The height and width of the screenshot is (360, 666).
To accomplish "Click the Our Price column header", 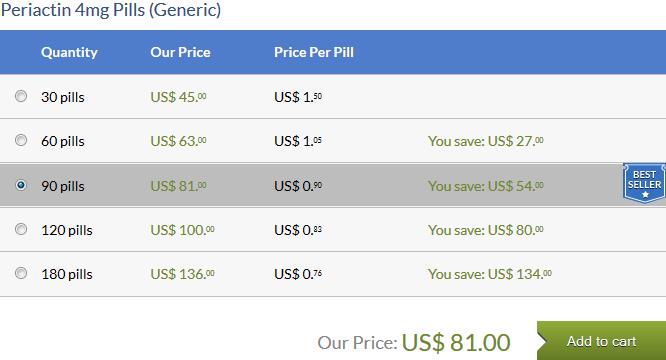I will (x=180, y=52).
